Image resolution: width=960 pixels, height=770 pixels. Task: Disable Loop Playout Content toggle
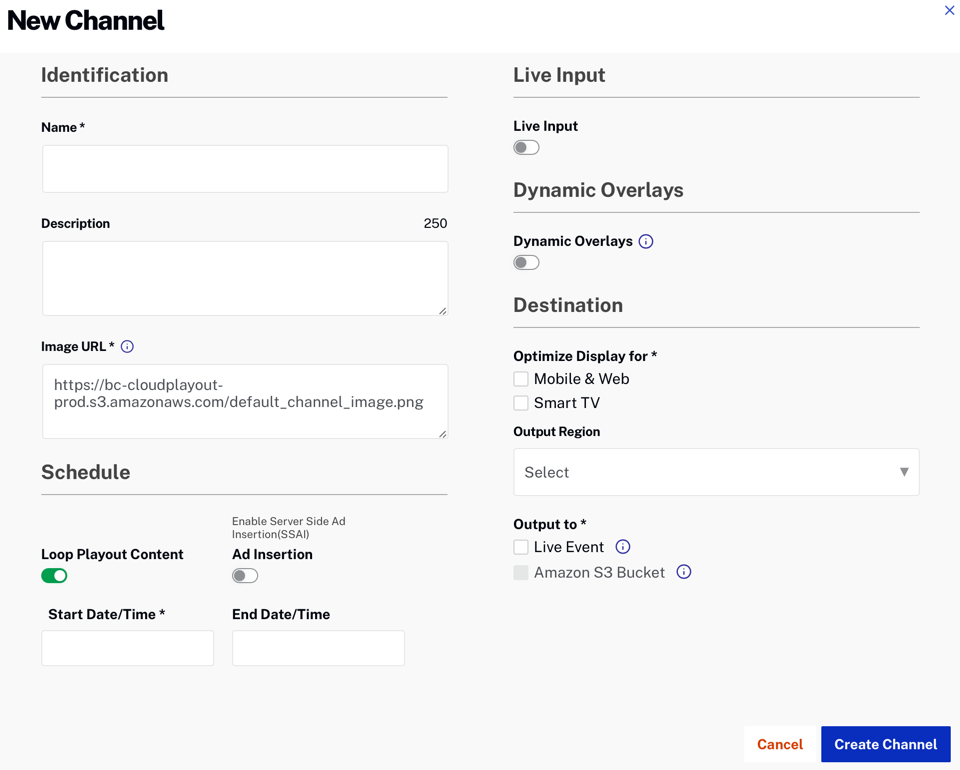54,576
